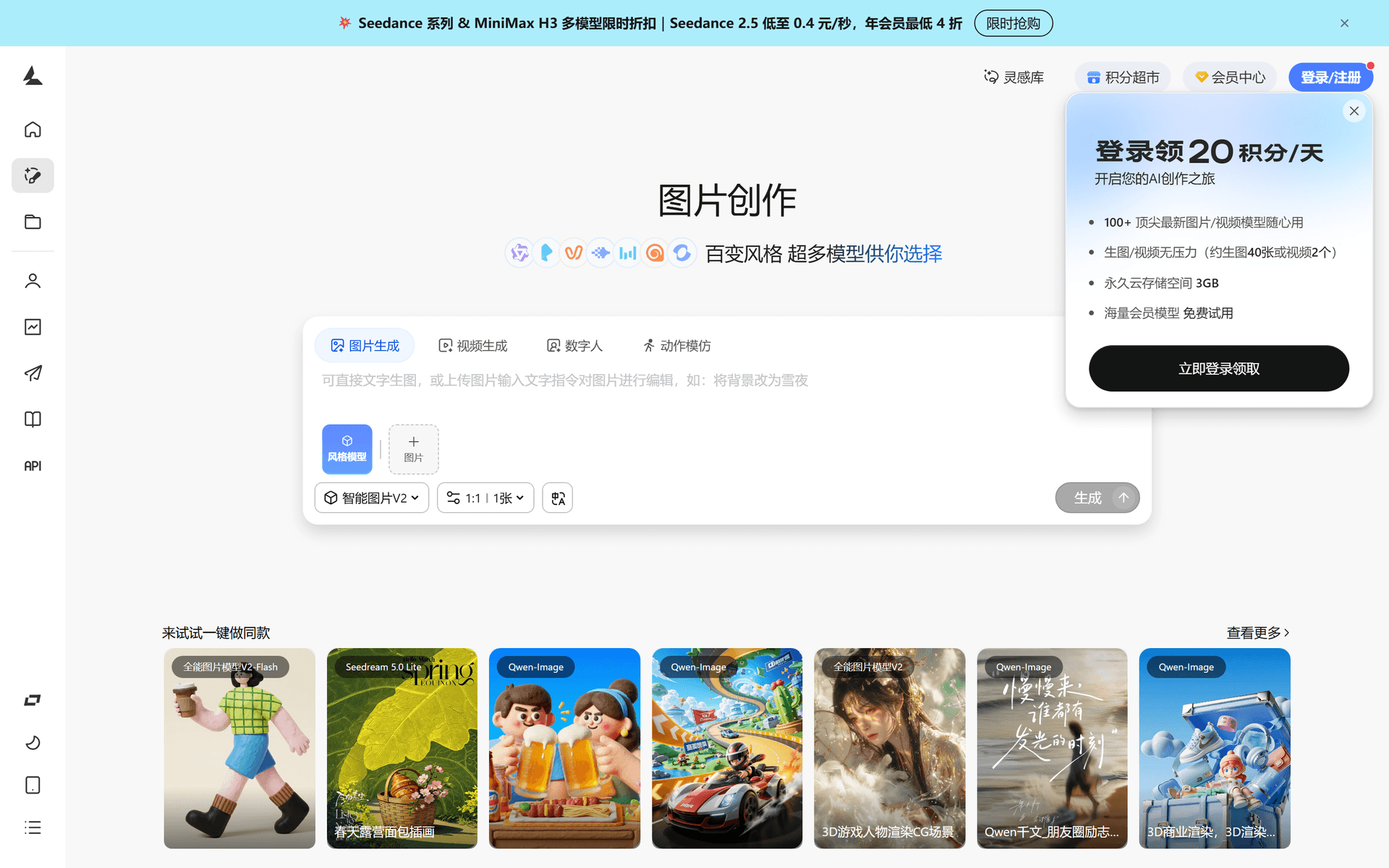
Task: Click the translate icon button in prompt box
Action: [558, 498]
